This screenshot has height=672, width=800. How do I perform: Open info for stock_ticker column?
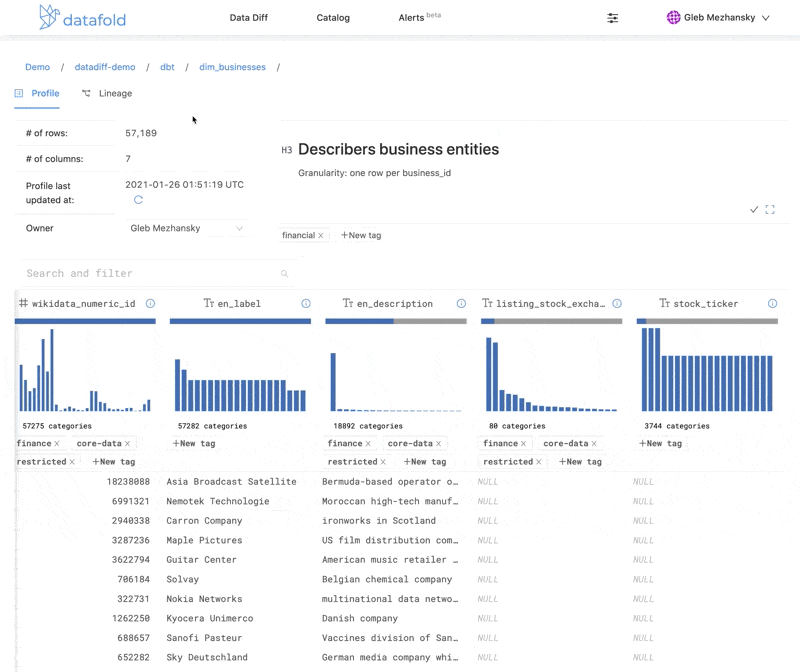point(772,304)
